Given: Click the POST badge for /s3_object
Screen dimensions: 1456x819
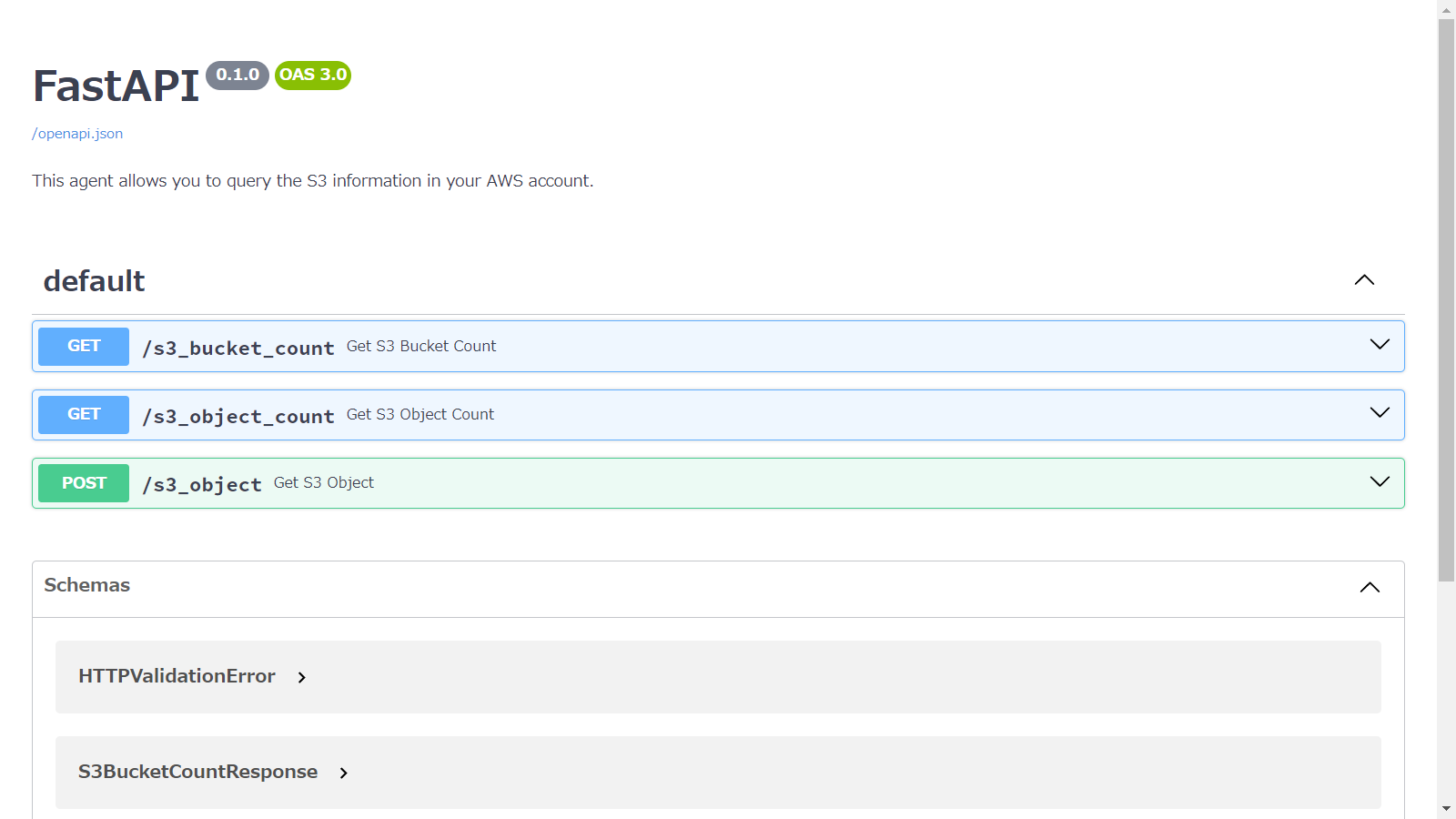Looking at the screenshot, I should (x=84, y=483).
